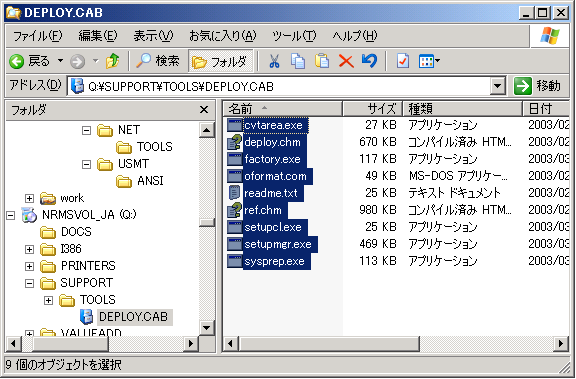Screen dimensions: 576x379
Task: Go up one folder level icon
Action: click(x=113, y=61)
